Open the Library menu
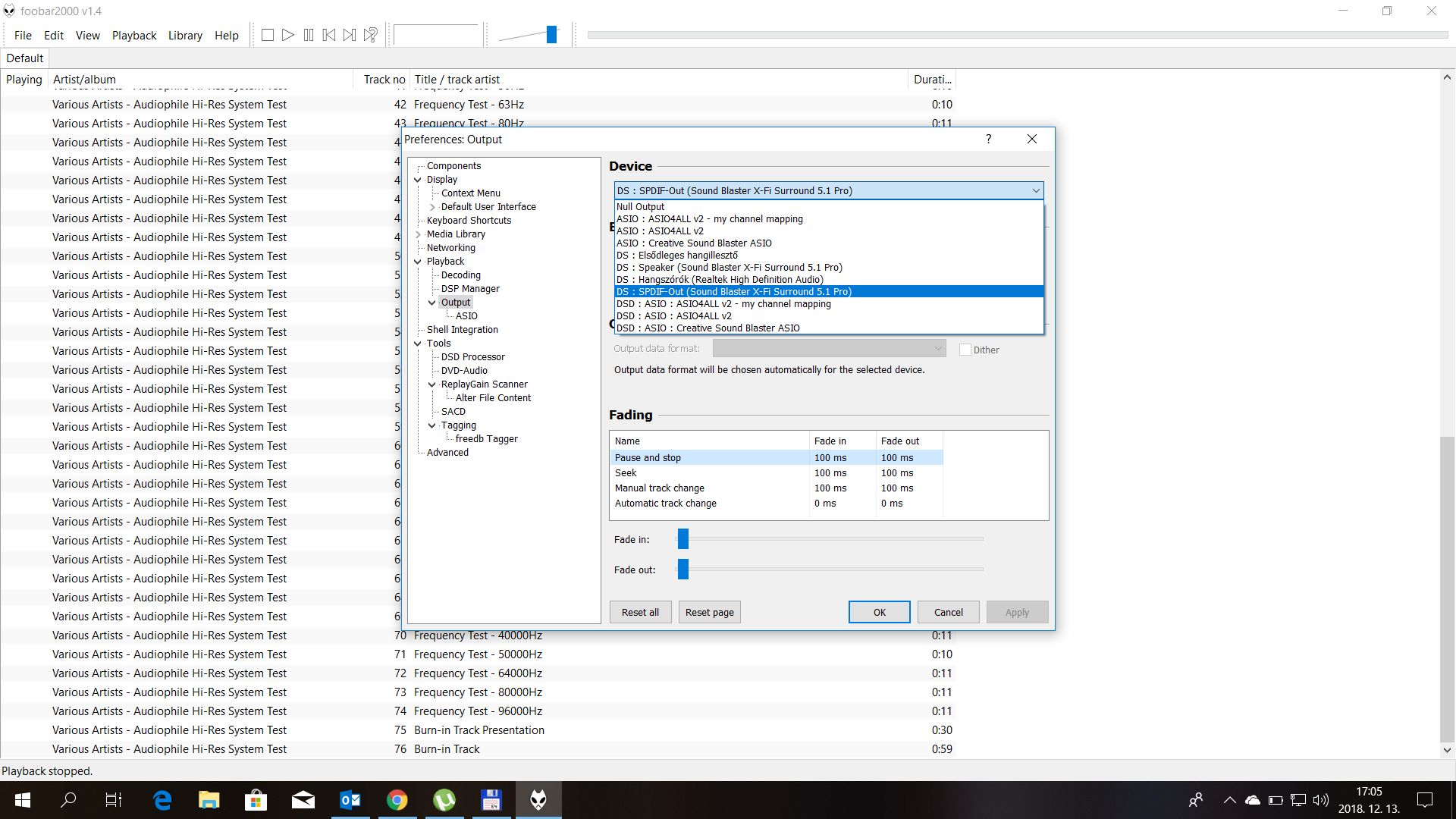Image resolution: width=1456 pixels, height=819 pixels. [185, 35]
